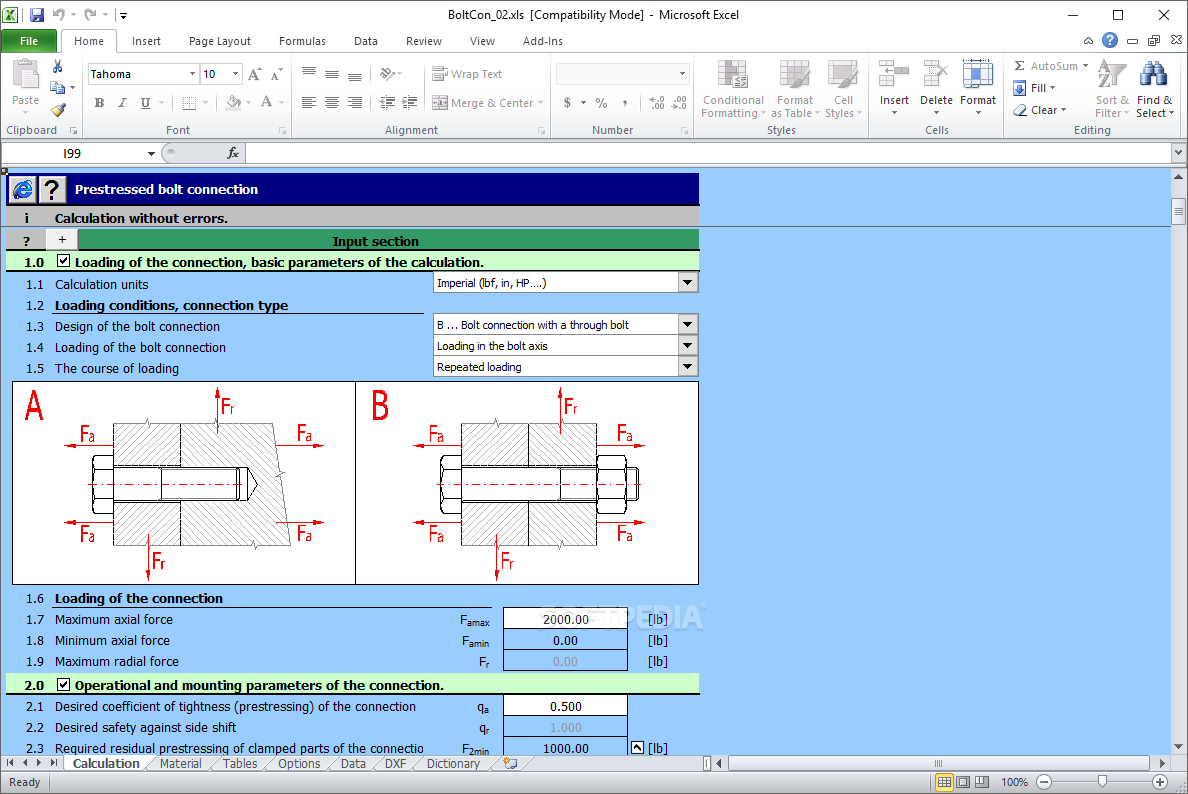Image resolution: width=1188 pixels, height=794 pixels.
Task: Select Normal view button in status bar
Action: pyautogui.click(x=944, y=782)
